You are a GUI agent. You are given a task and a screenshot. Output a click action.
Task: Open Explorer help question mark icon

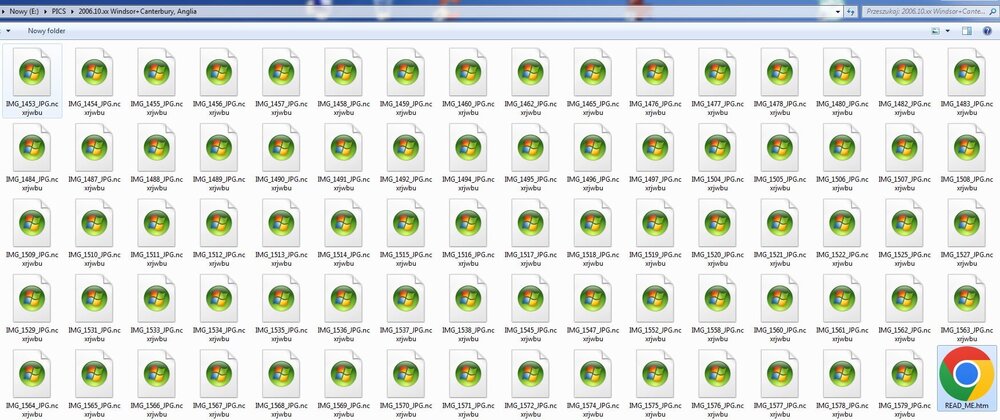point(988,31)
